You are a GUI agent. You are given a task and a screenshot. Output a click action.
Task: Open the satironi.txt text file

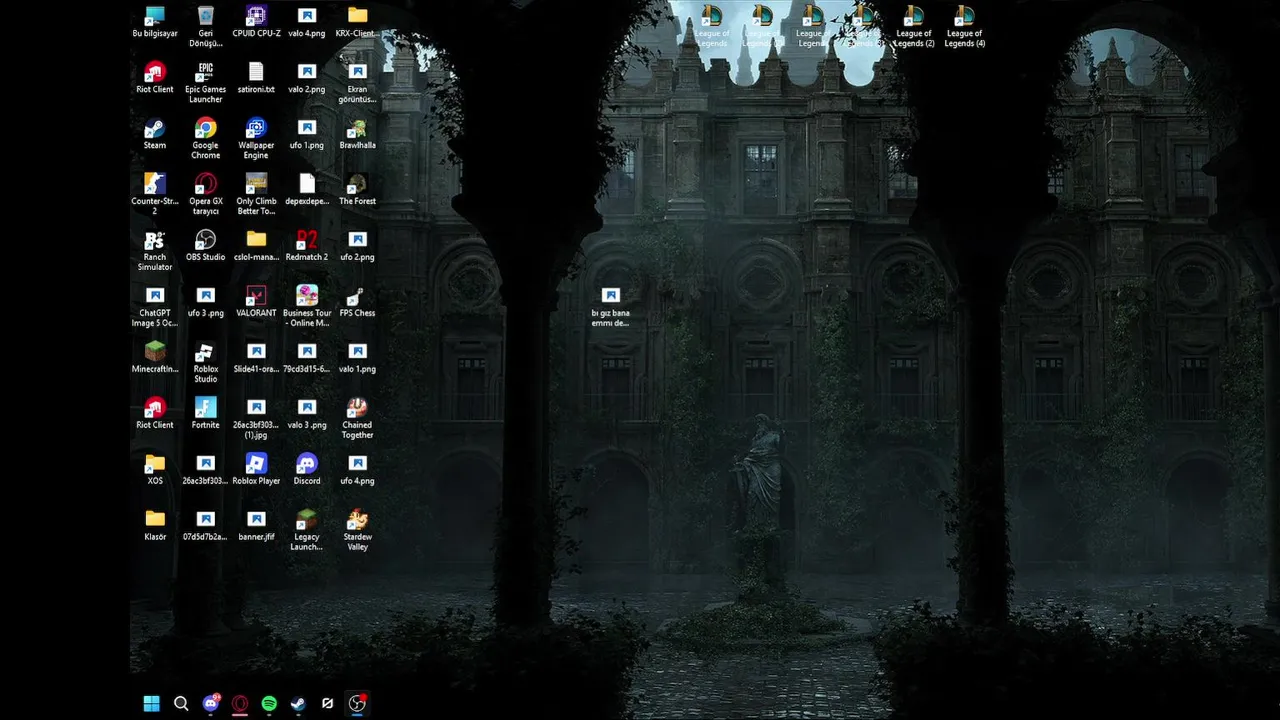coord(256,78)
